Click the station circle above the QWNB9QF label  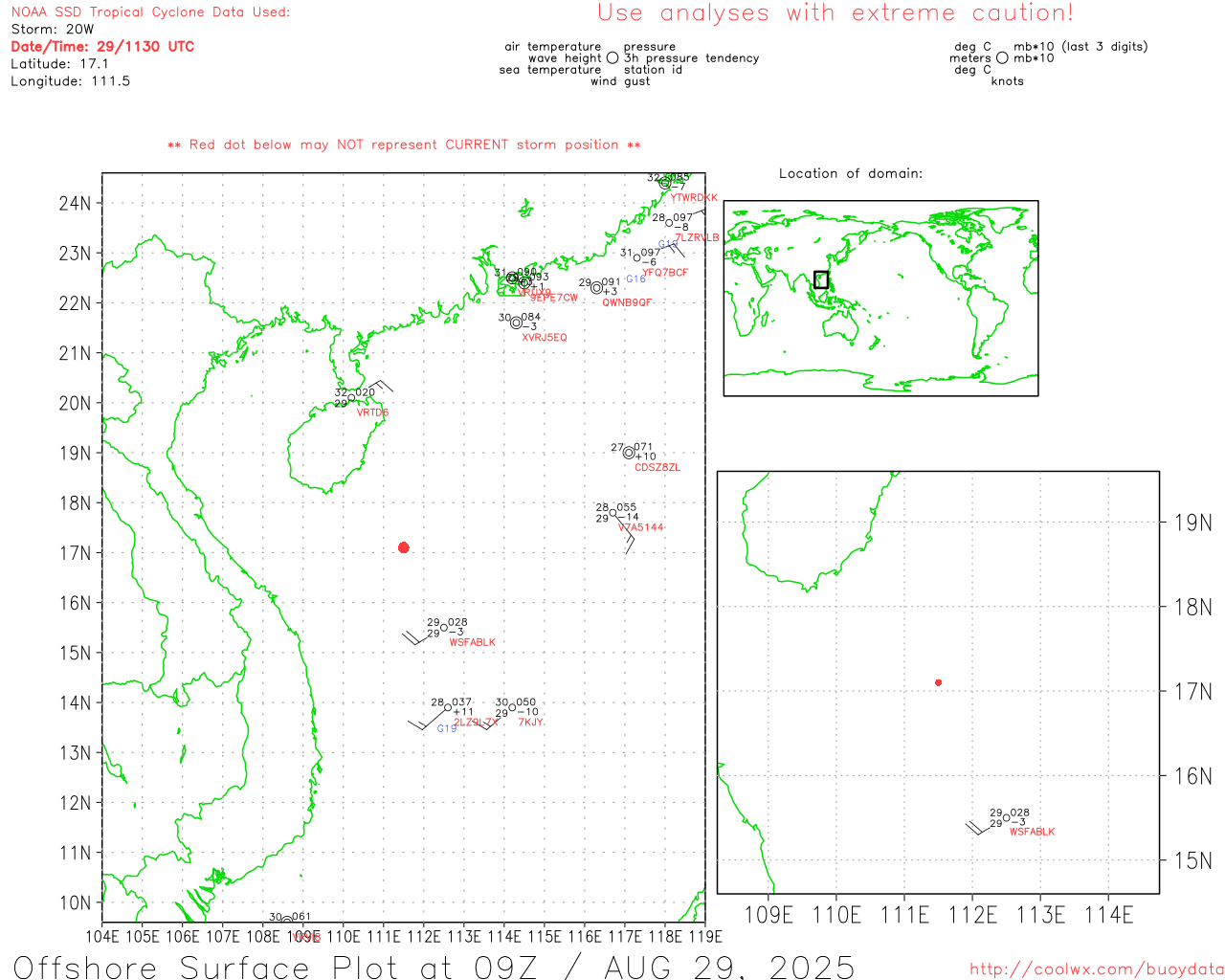click(596, 288)
